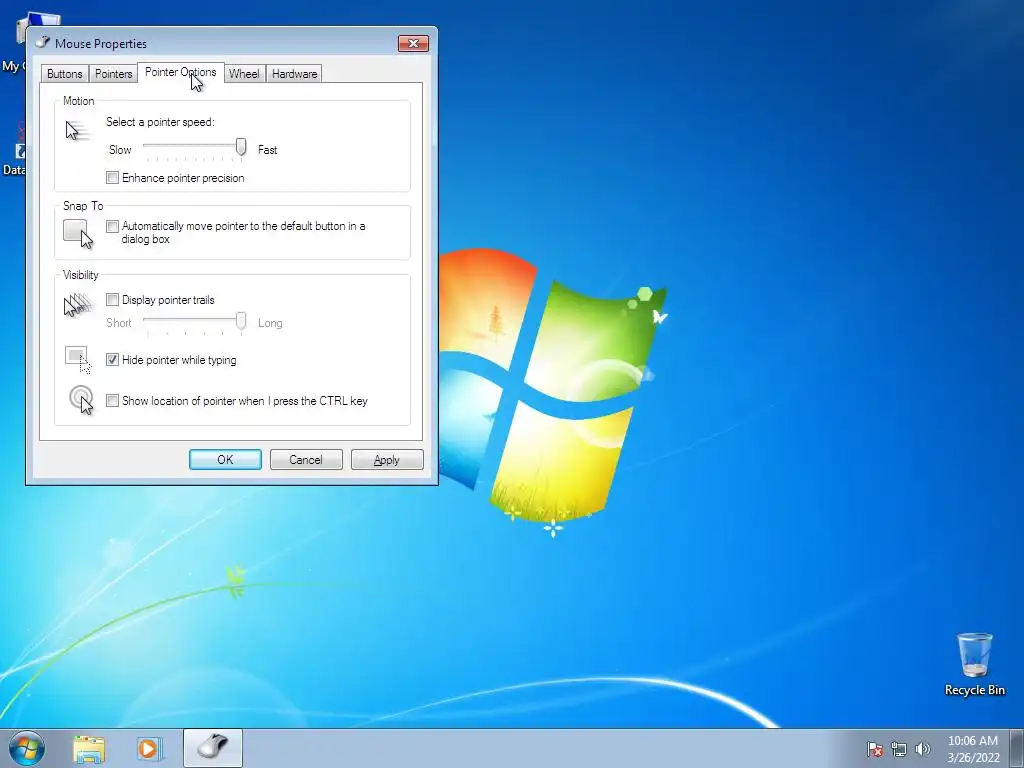Click the Long label under pointer trails
Screen dimensions: 1024x768
click(x=270, y=323)
